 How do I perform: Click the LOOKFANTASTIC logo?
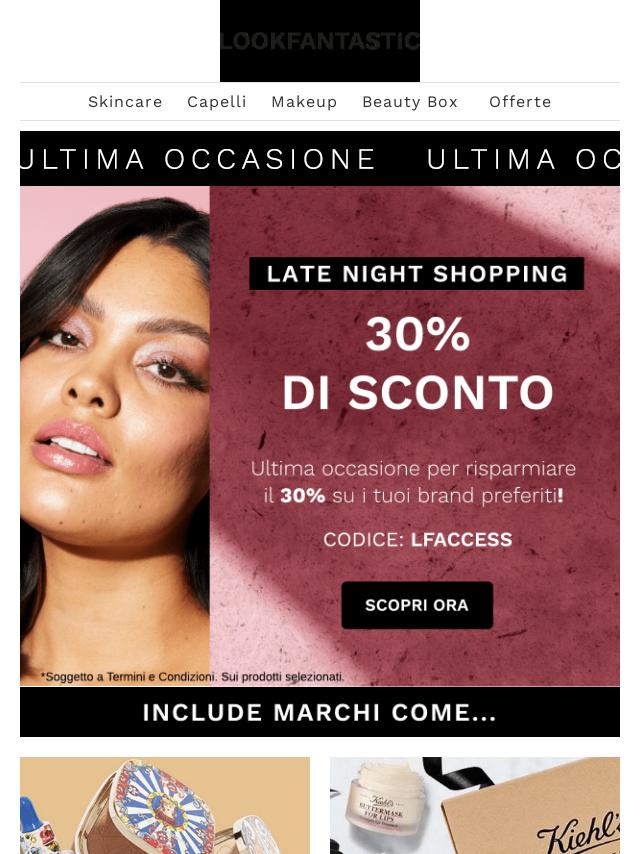pyautogui.click(x=320, y=41)
